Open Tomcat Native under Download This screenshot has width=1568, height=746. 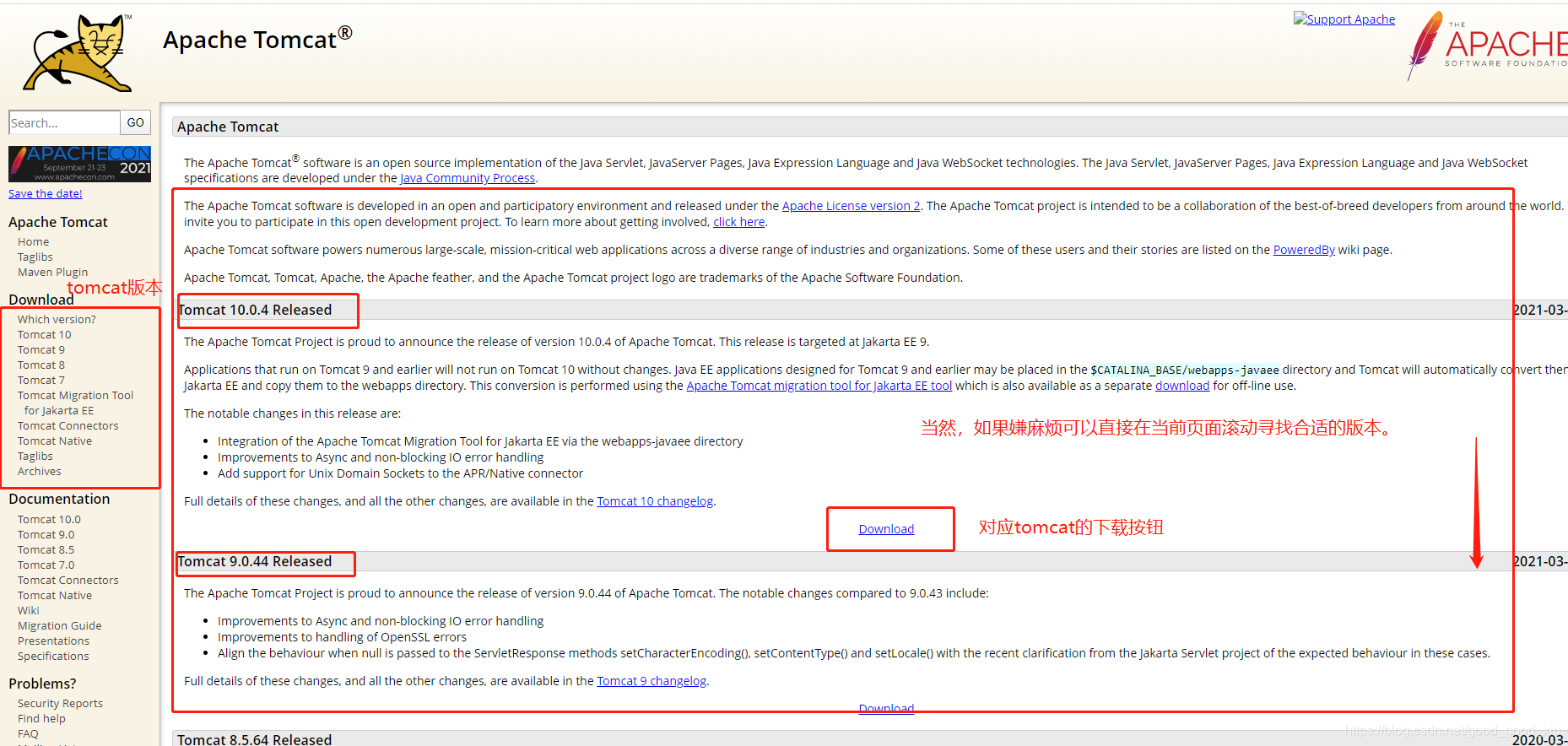pyautogui.click(x=55, y=441)
